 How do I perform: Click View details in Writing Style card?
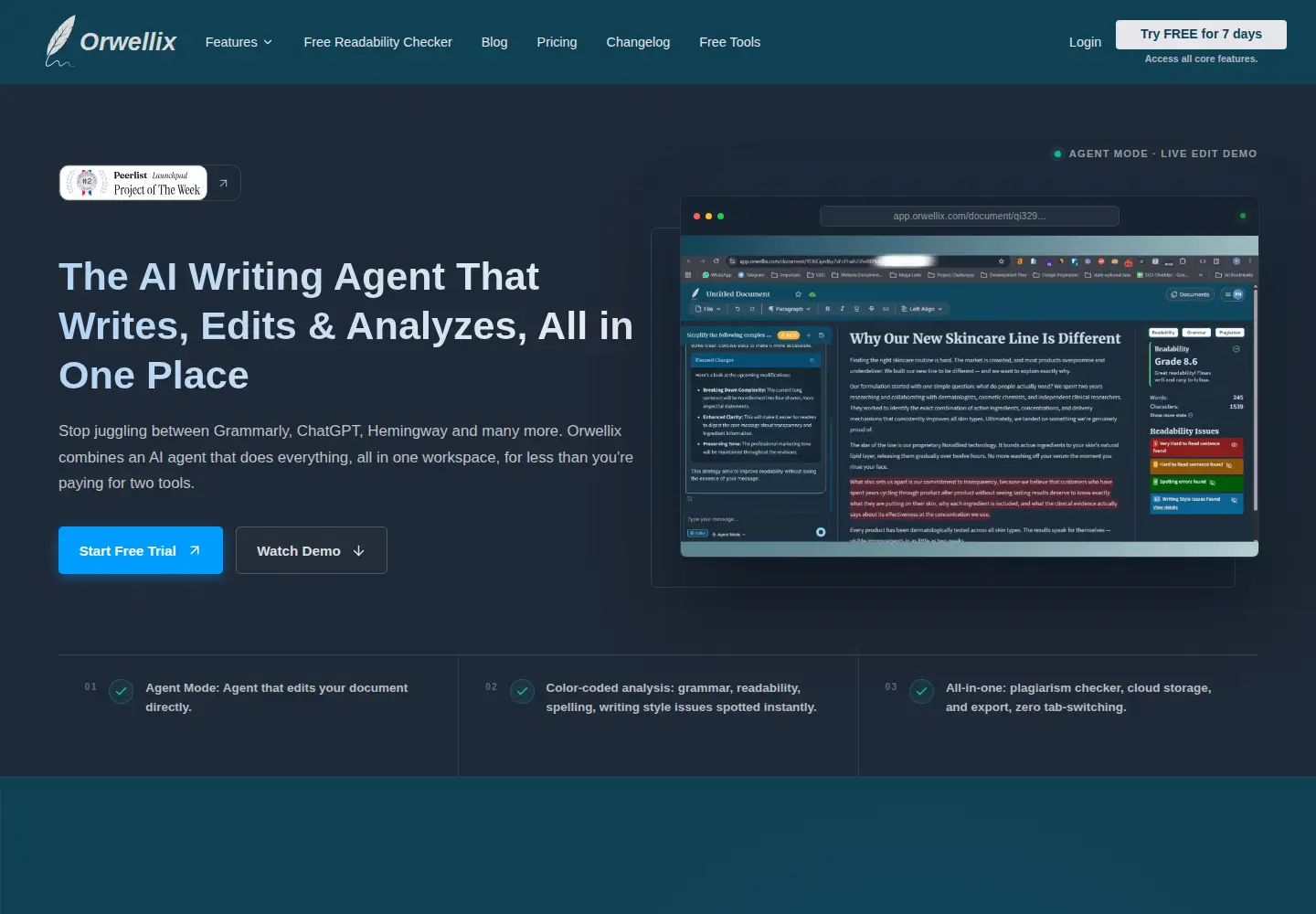tap(1165, 507)
